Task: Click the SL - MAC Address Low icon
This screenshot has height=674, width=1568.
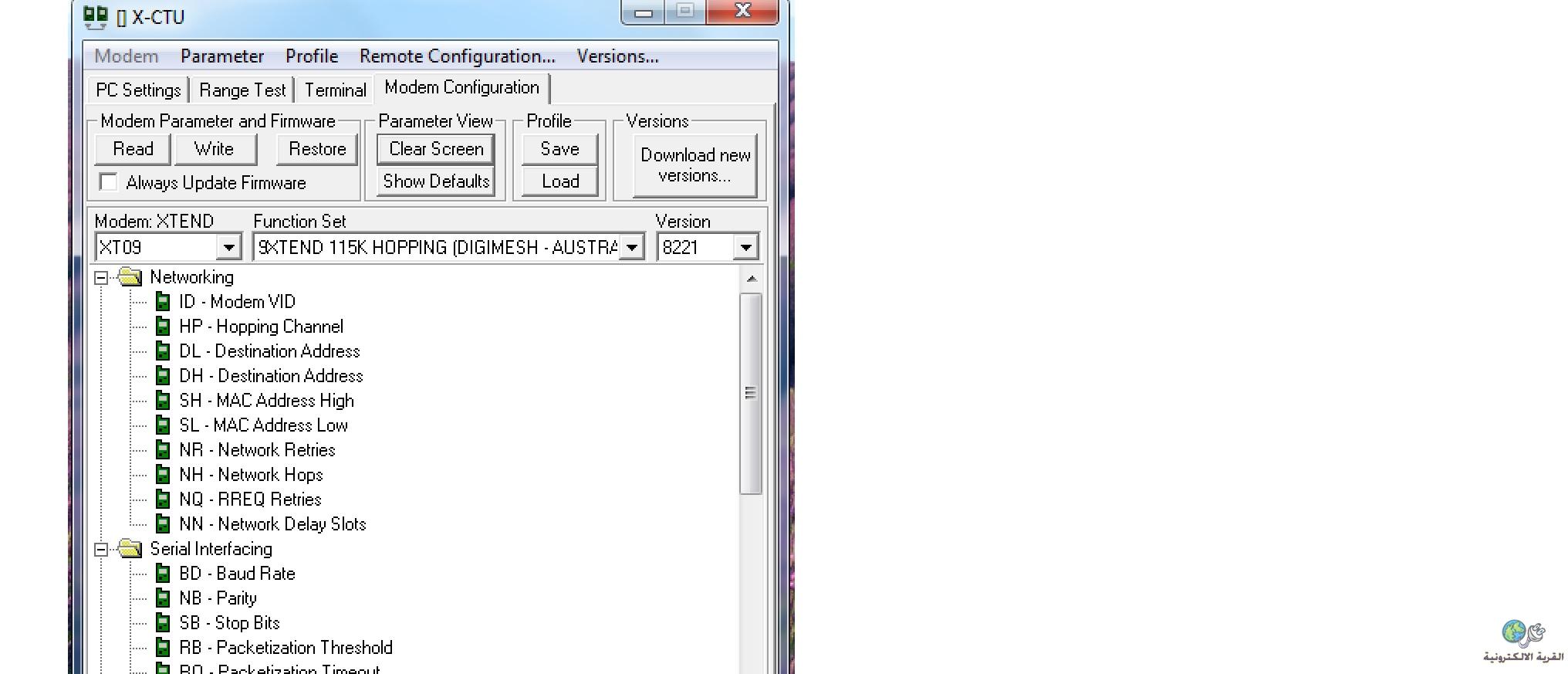Action: click(163, 425)
